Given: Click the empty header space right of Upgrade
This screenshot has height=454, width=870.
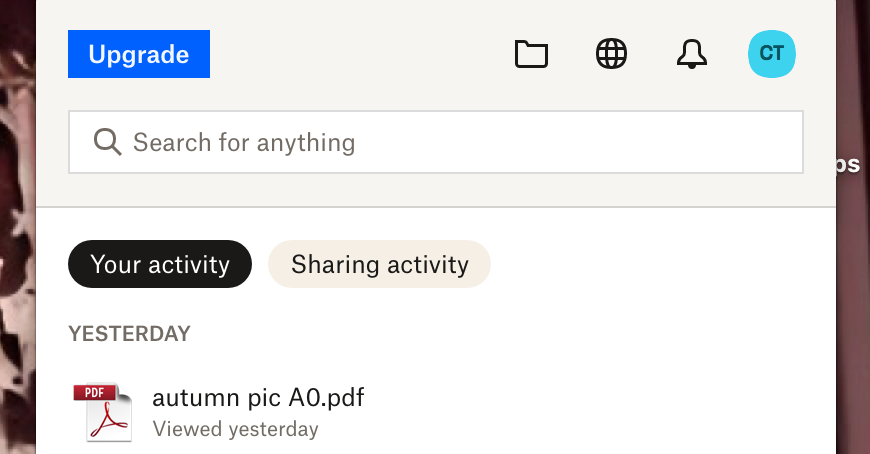Looking at the screenshot, I should tap(360, 54).
